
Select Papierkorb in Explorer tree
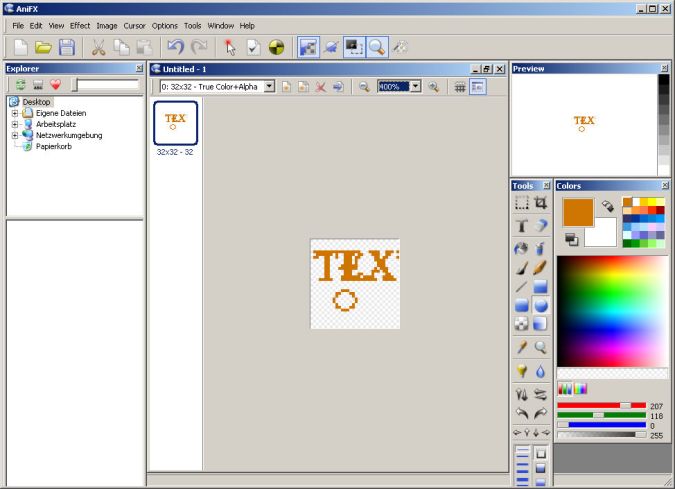pyautogui.click(x=53, y=146)
